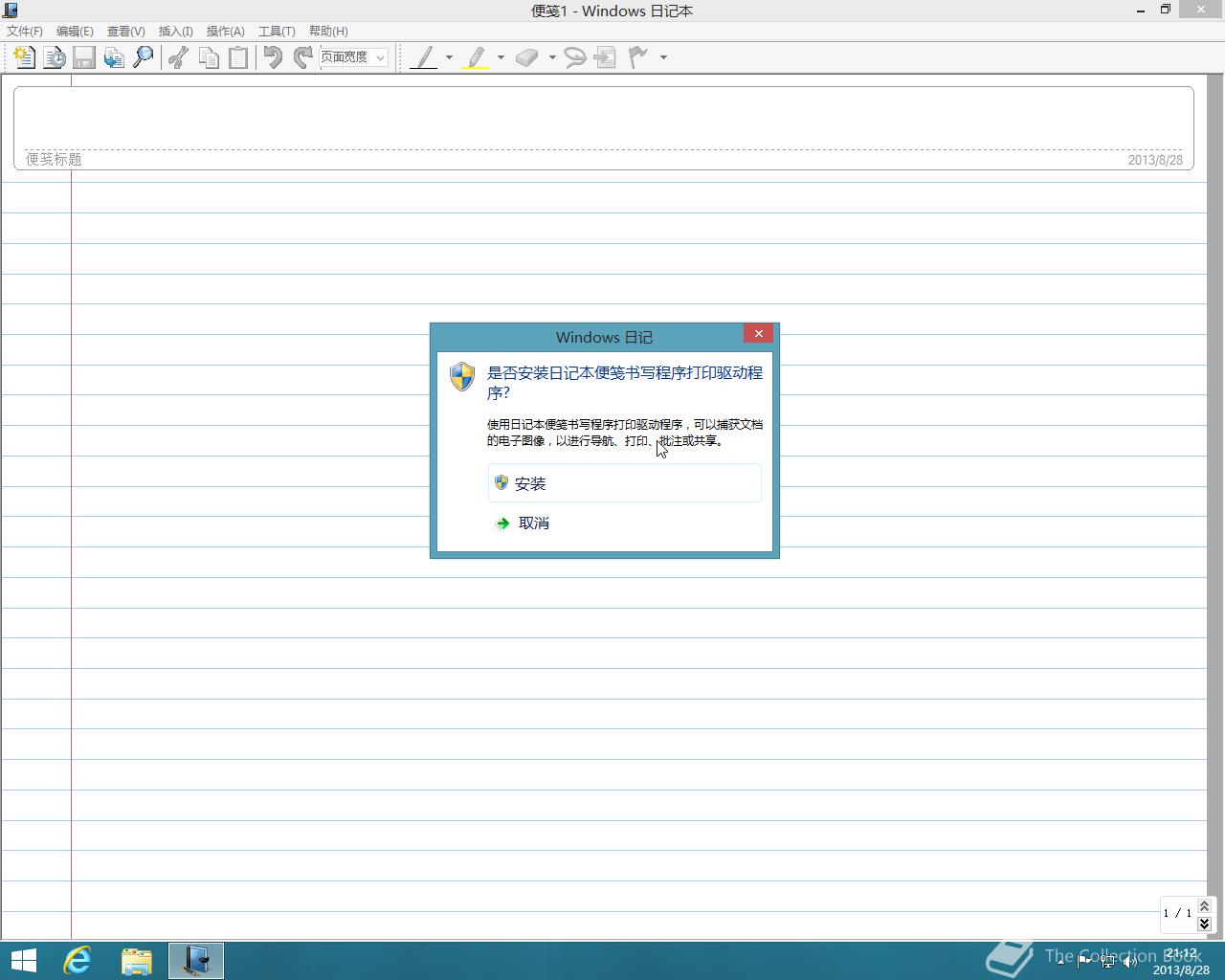Click the Save floppy disk icon
This screenshot has width=1225, height=980.
[84, 57]
